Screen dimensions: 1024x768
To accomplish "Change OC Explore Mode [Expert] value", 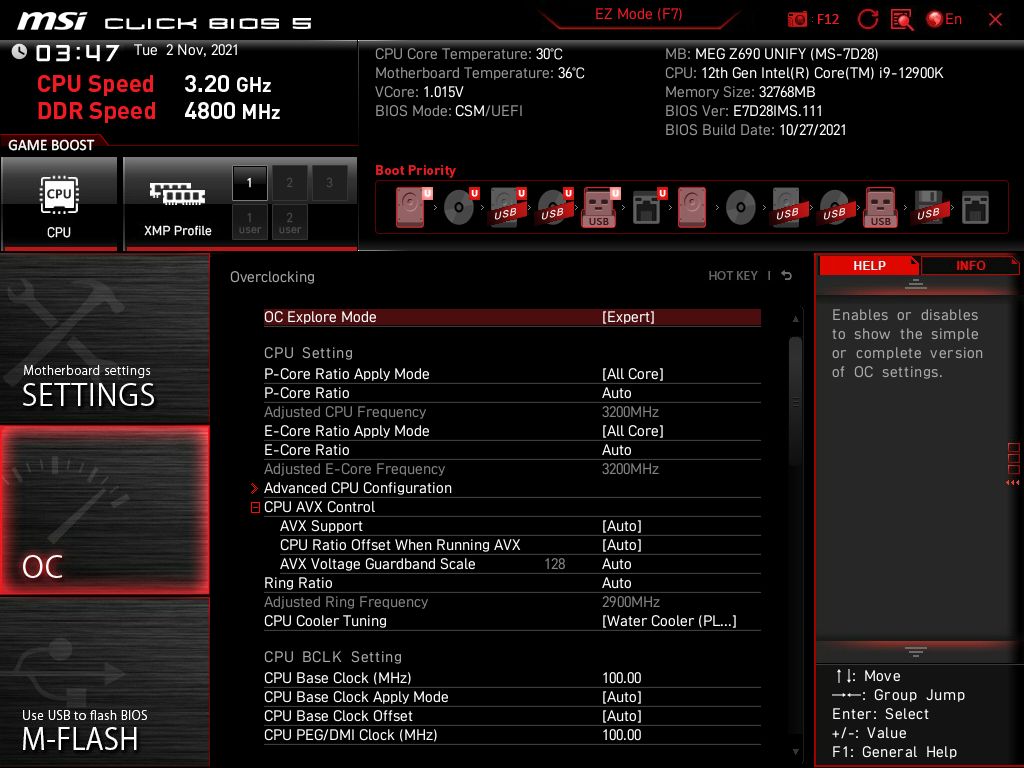I will click(x=628, y=317).
